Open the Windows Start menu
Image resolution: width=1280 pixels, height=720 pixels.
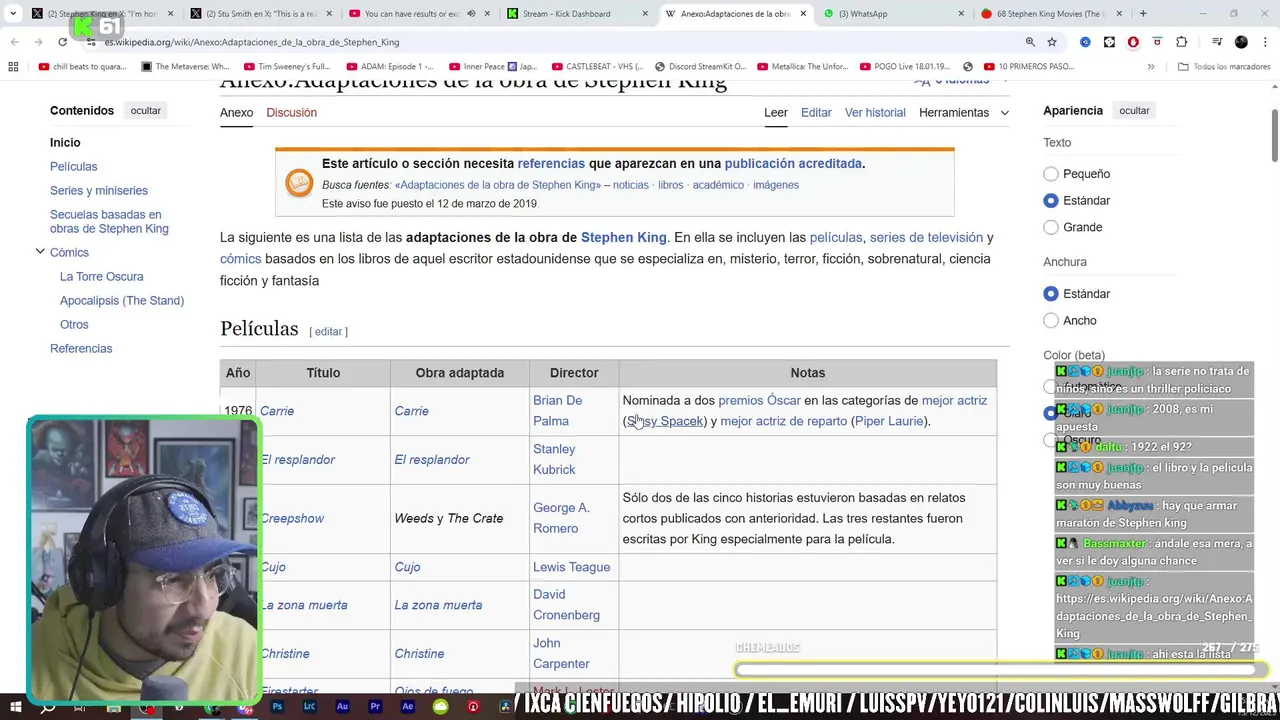pyautogui.click(x=15, y=707)
